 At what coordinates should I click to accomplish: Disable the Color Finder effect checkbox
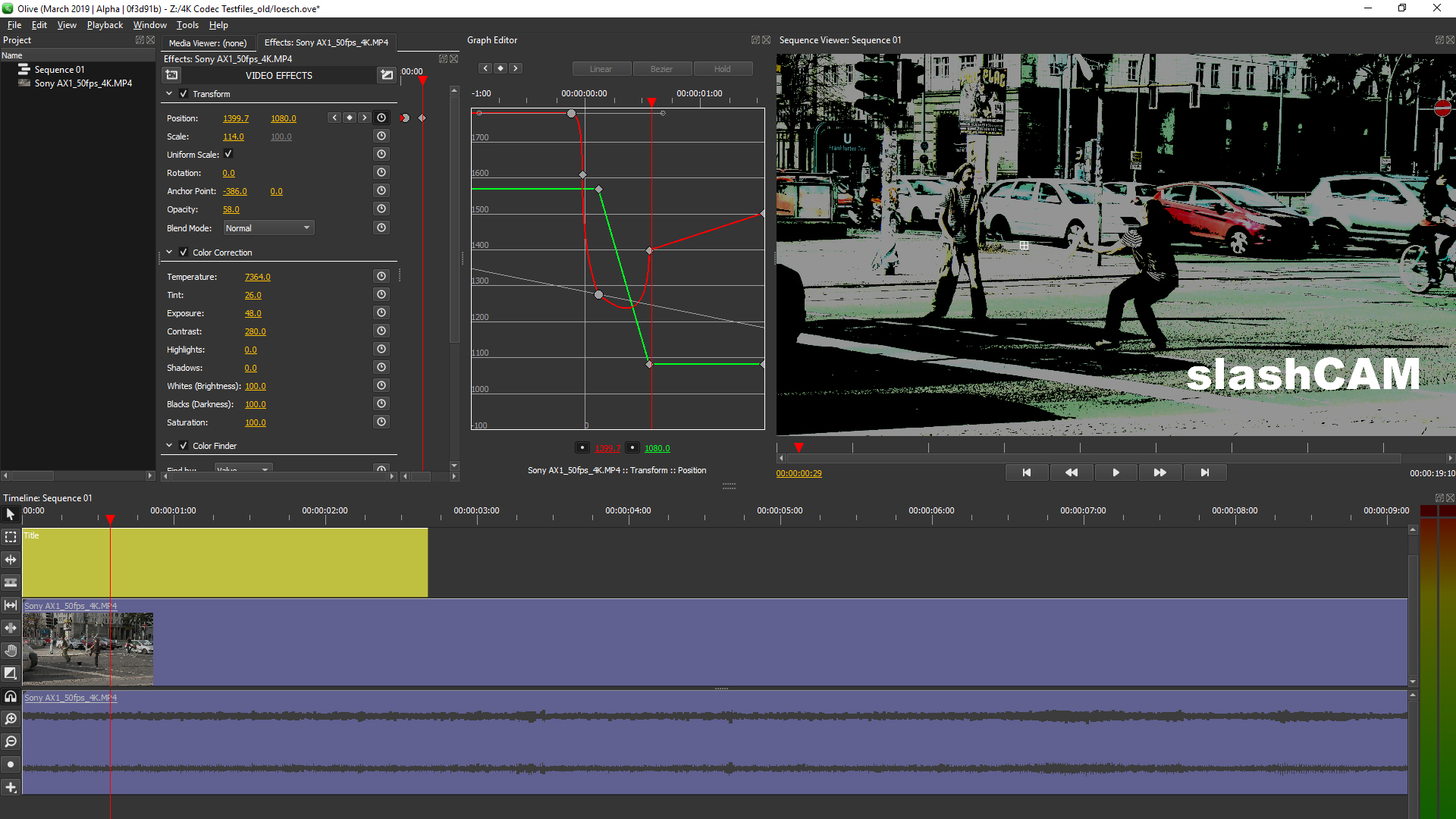click(x=184, y=446)
